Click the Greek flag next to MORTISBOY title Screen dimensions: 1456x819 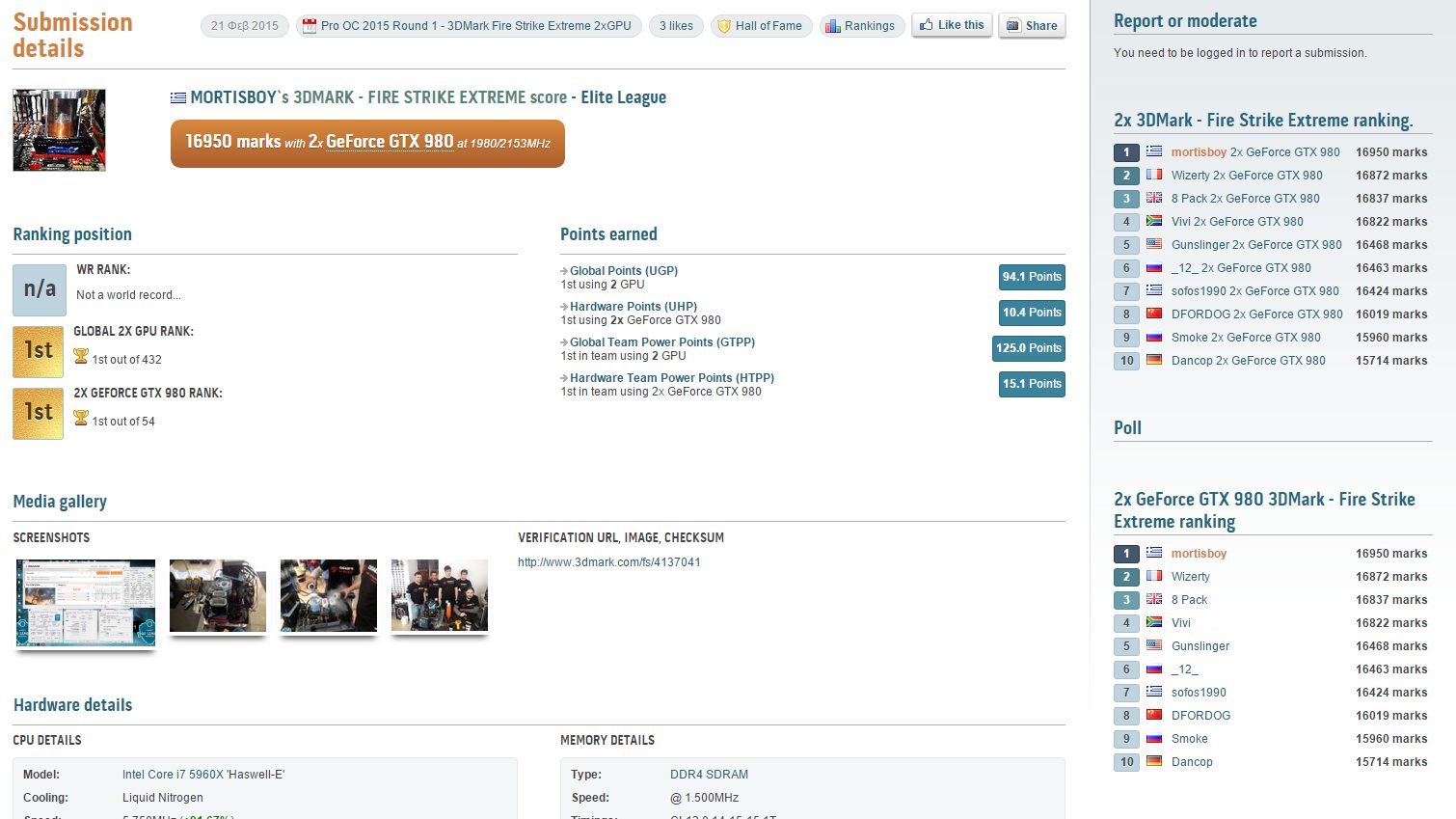178,97
